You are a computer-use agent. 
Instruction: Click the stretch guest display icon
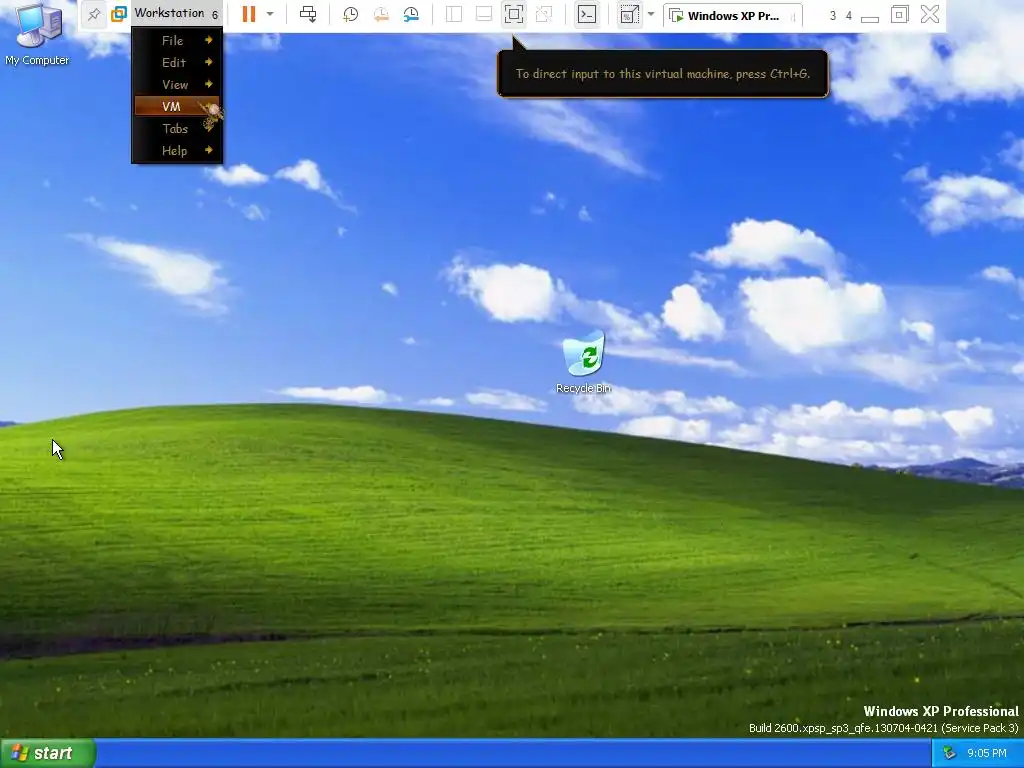[630, 14]
